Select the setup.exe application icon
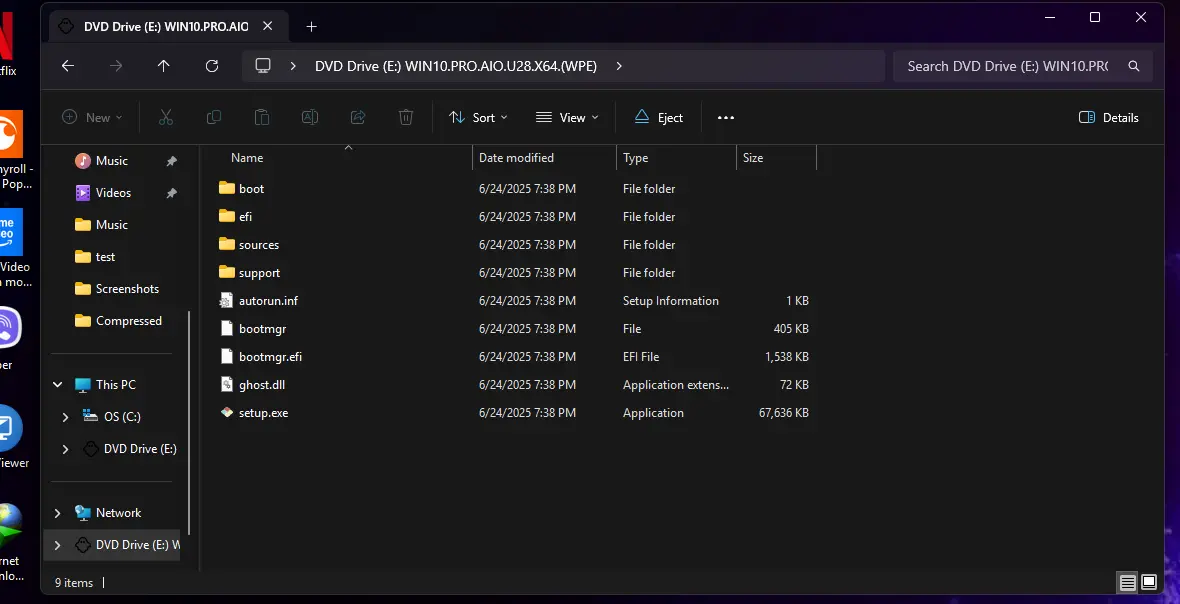Screen dimensions: 1180x604 pyautogui.click(x=227, y=413)
